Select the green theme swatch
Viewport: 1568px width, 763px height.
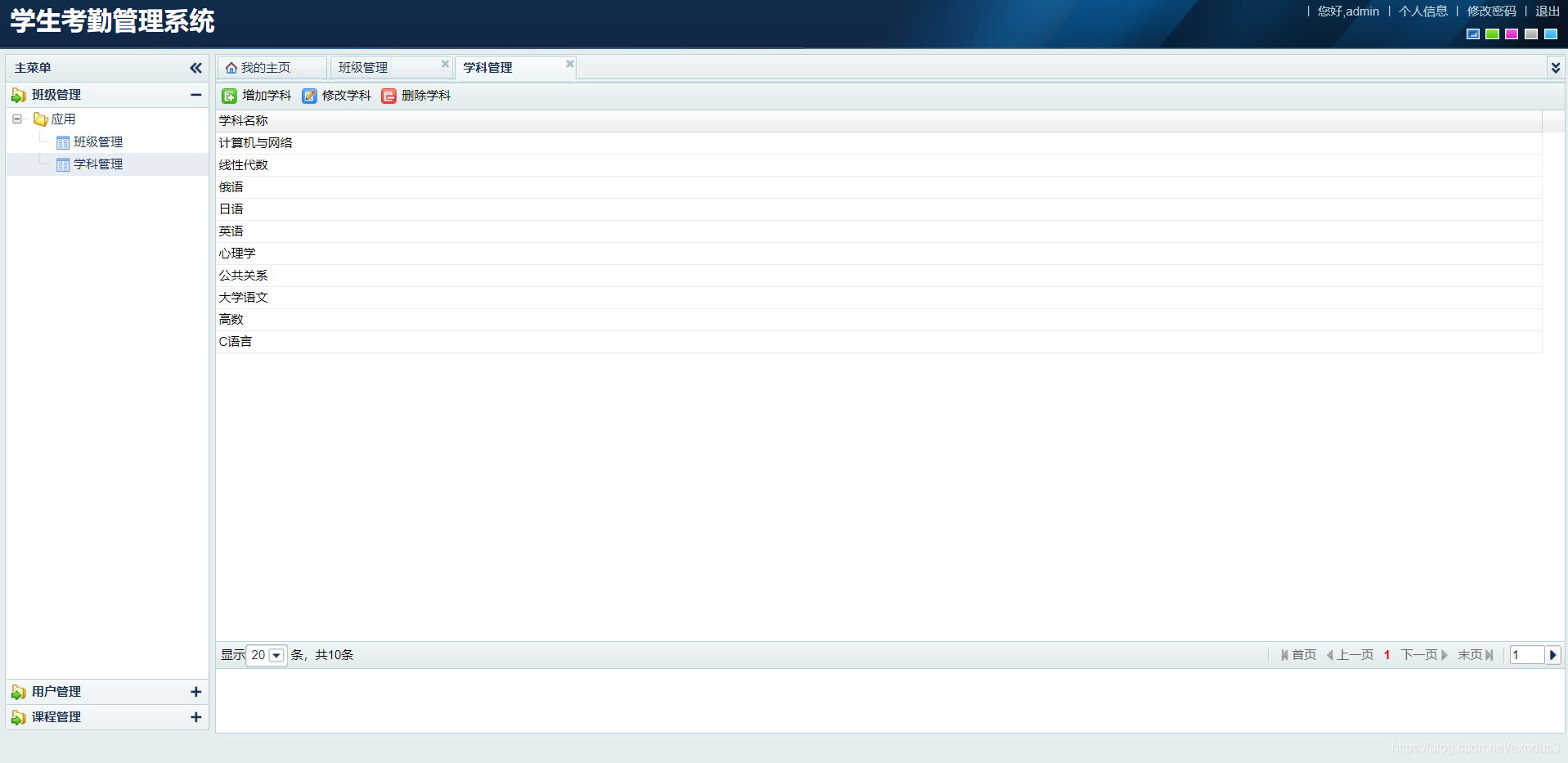[x=1493, y=34]
